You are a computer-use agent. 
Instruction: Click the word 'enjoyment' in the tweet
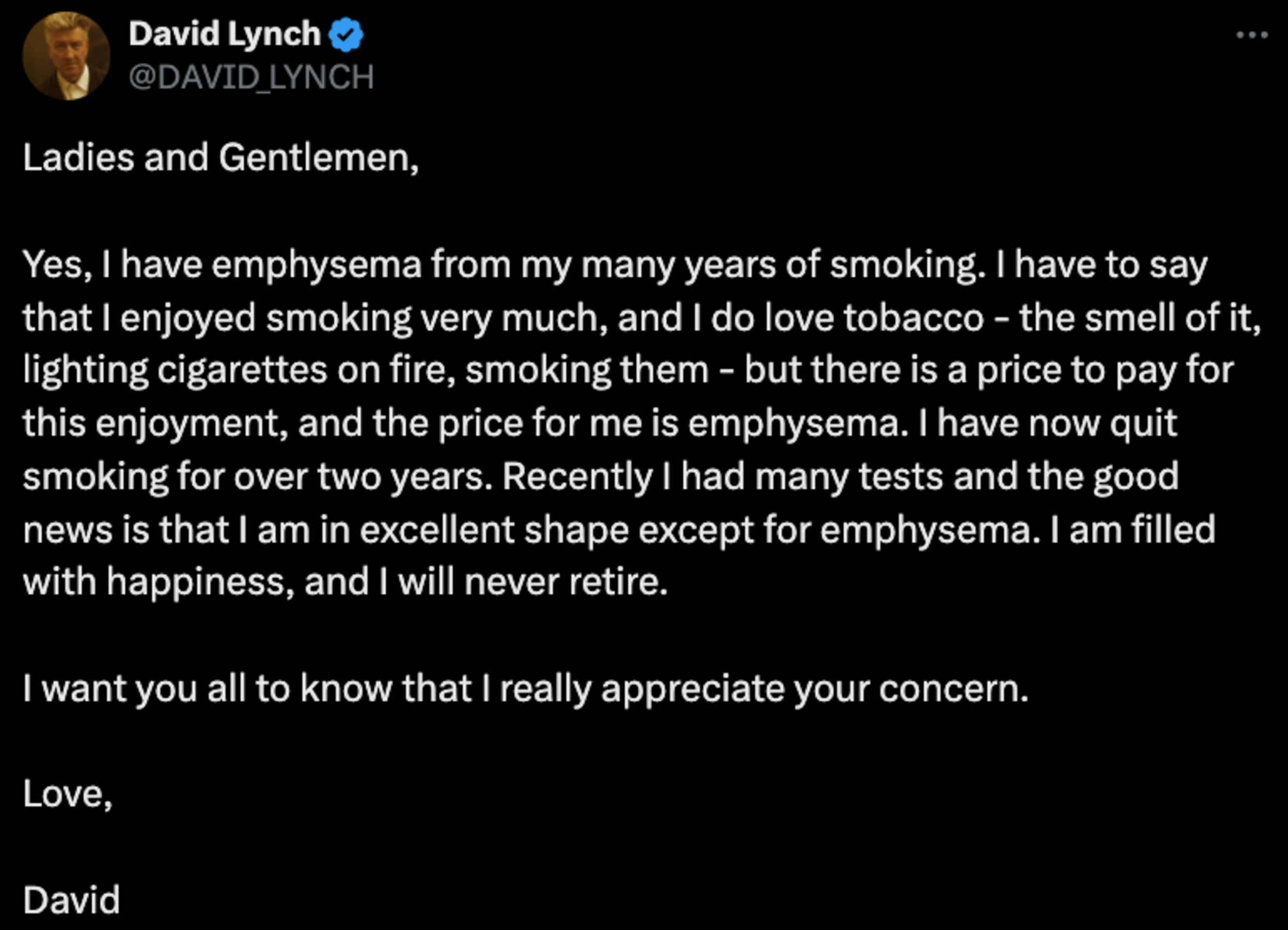coord(191,424)
